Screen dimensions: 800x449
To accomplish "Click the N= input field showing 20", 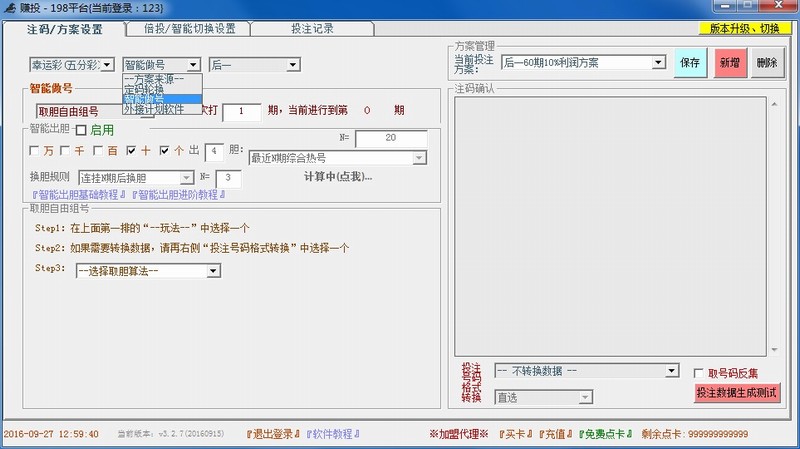I will tap(390, 138).
